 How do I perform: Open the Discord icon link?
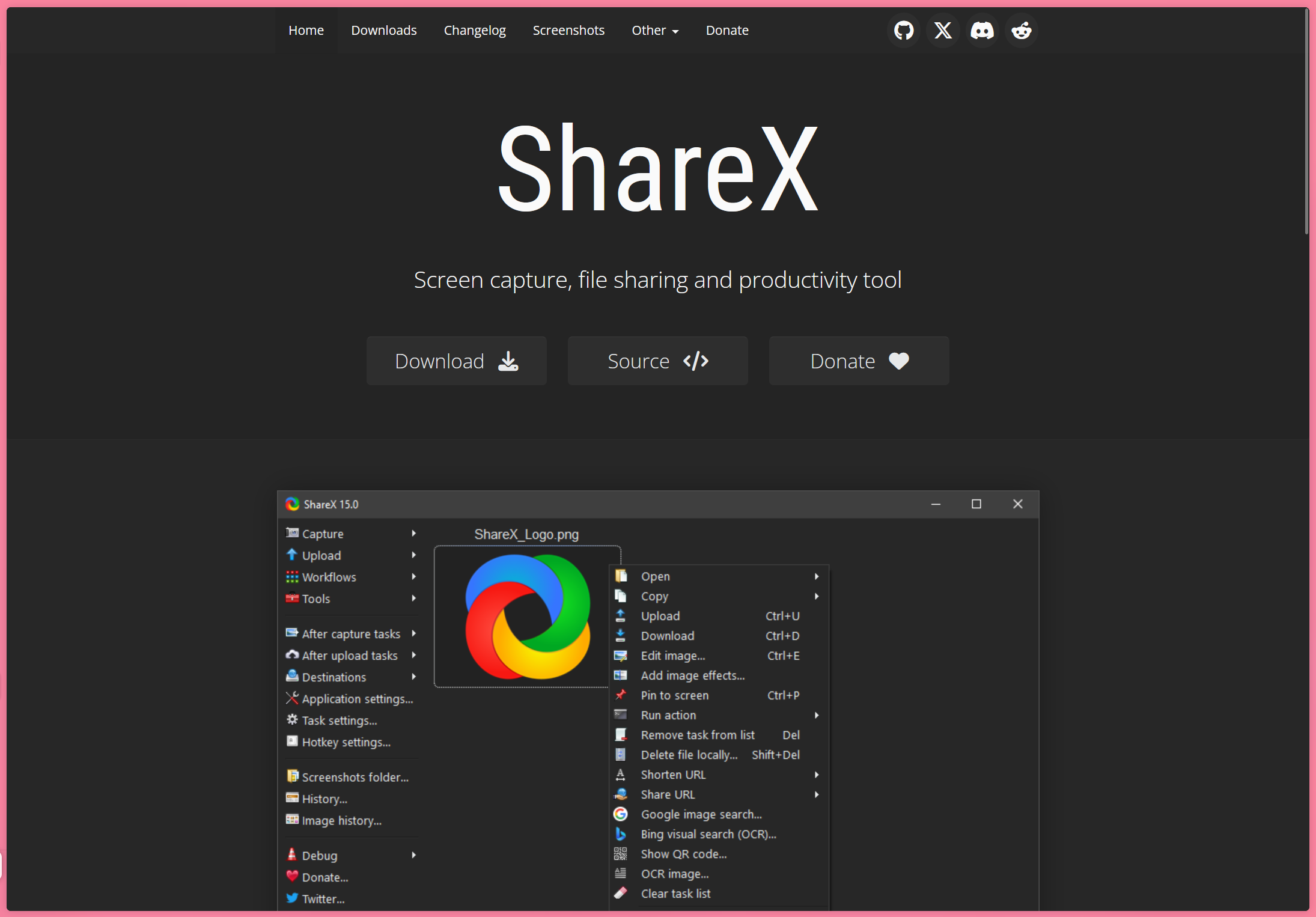(x=982, y=30)
